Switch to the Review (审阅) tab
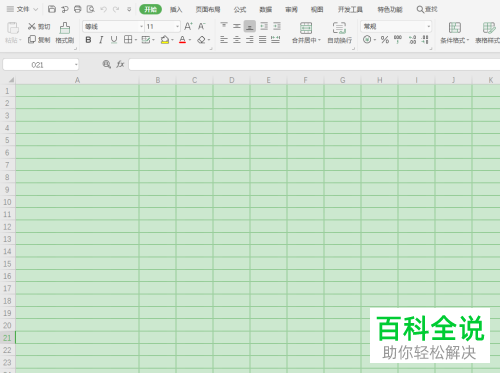500x373 pixels. click(291, 9)
